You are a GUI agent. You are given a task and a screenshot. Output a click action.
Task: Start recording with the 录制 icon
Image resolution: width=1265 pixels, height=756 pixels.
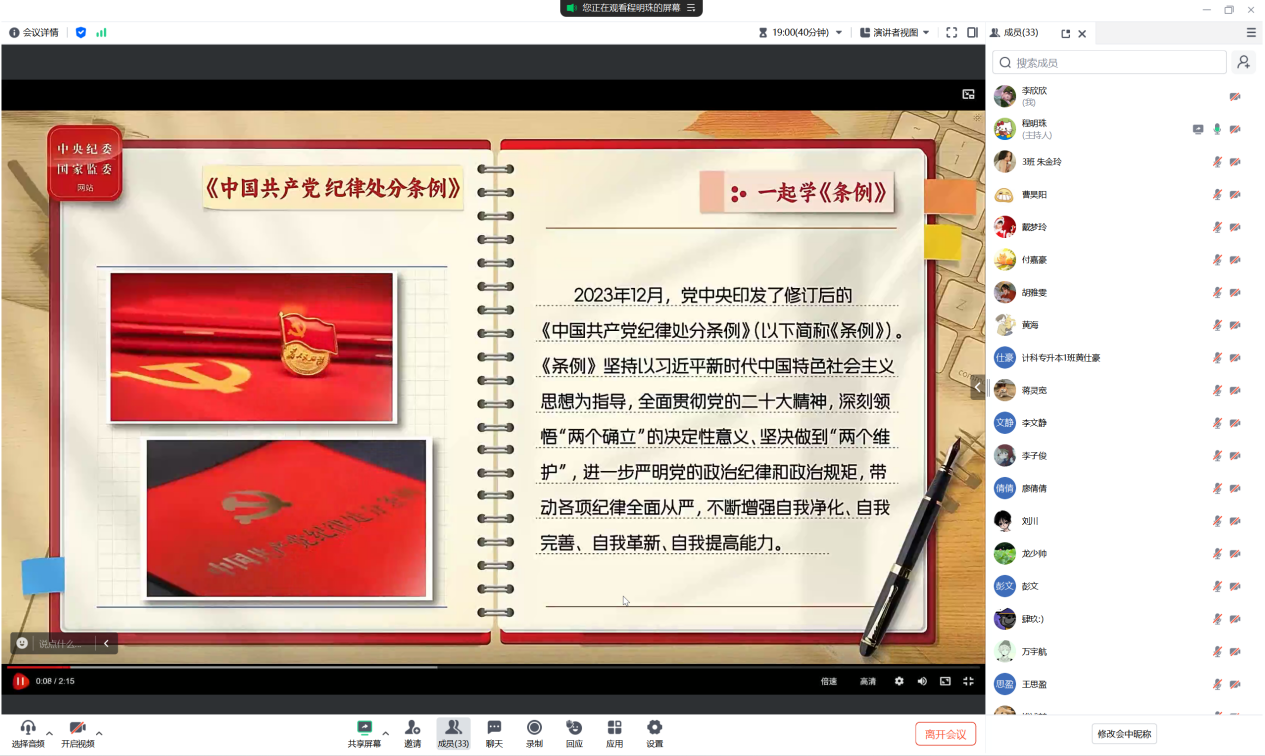[534, 733]
